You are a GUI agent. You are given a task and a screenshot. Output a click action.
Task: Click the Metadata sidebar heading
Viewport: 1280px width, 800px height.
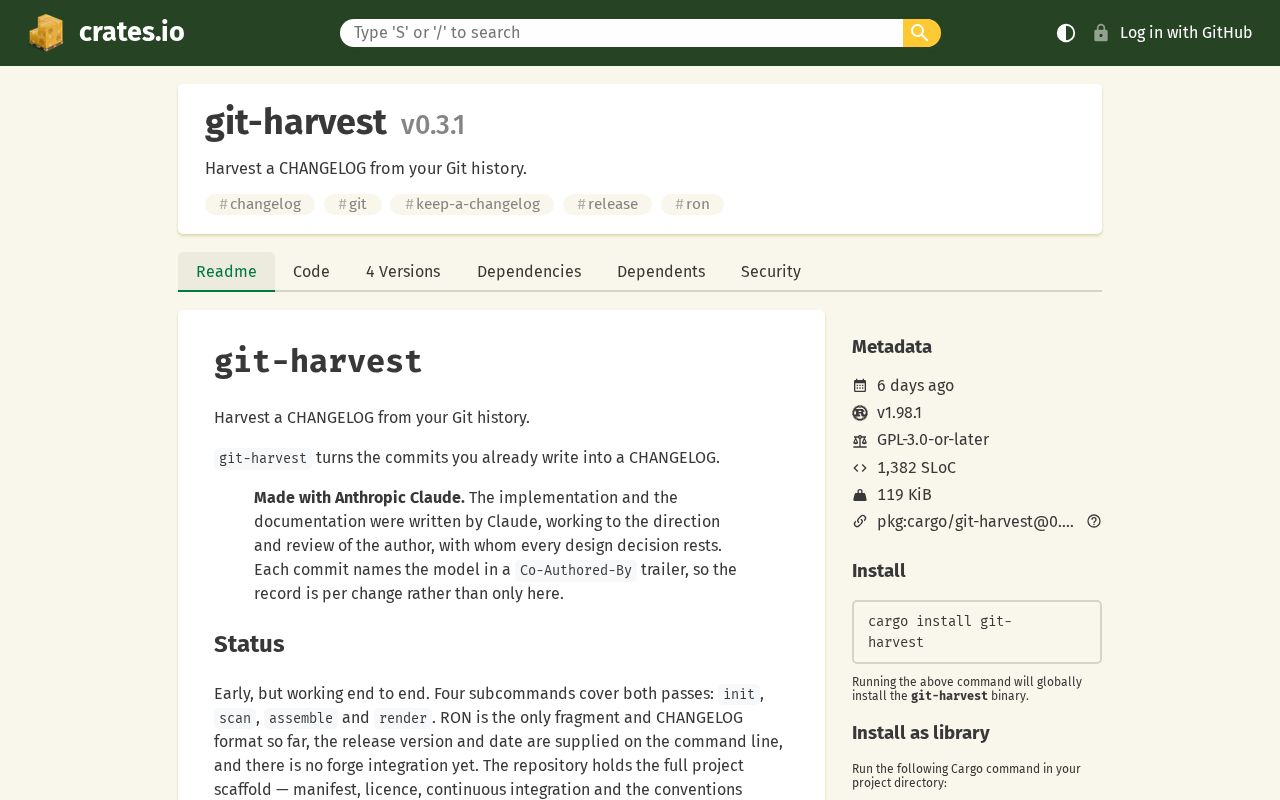(x=892, y=347)
